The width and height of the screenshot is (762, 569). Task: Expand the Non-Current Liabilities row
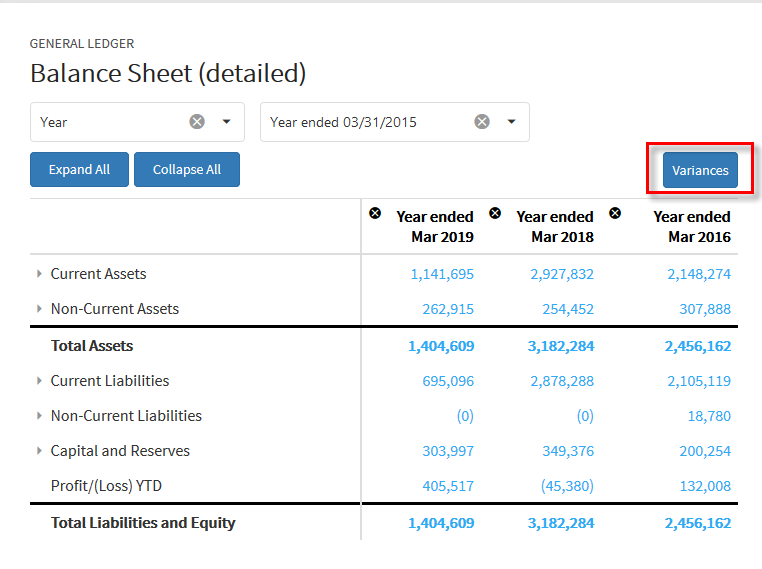point(39,415)
